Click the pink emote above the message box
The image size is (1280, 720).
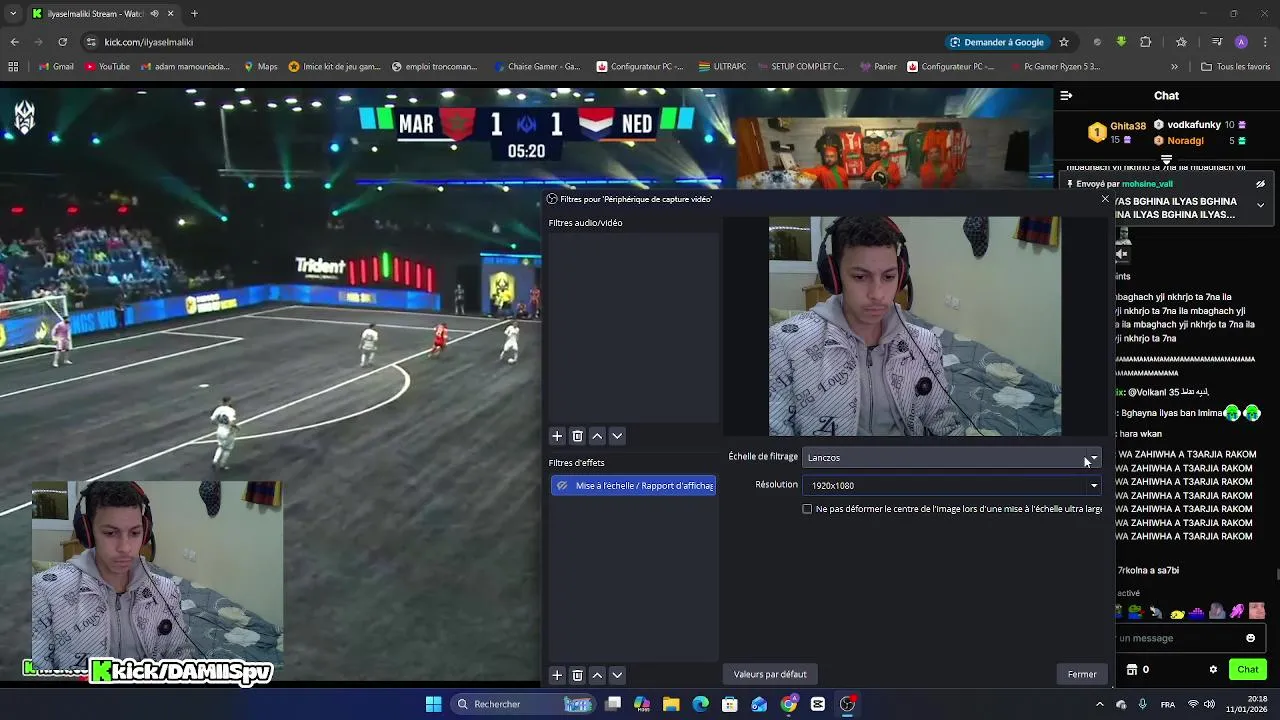point(1237,611)
